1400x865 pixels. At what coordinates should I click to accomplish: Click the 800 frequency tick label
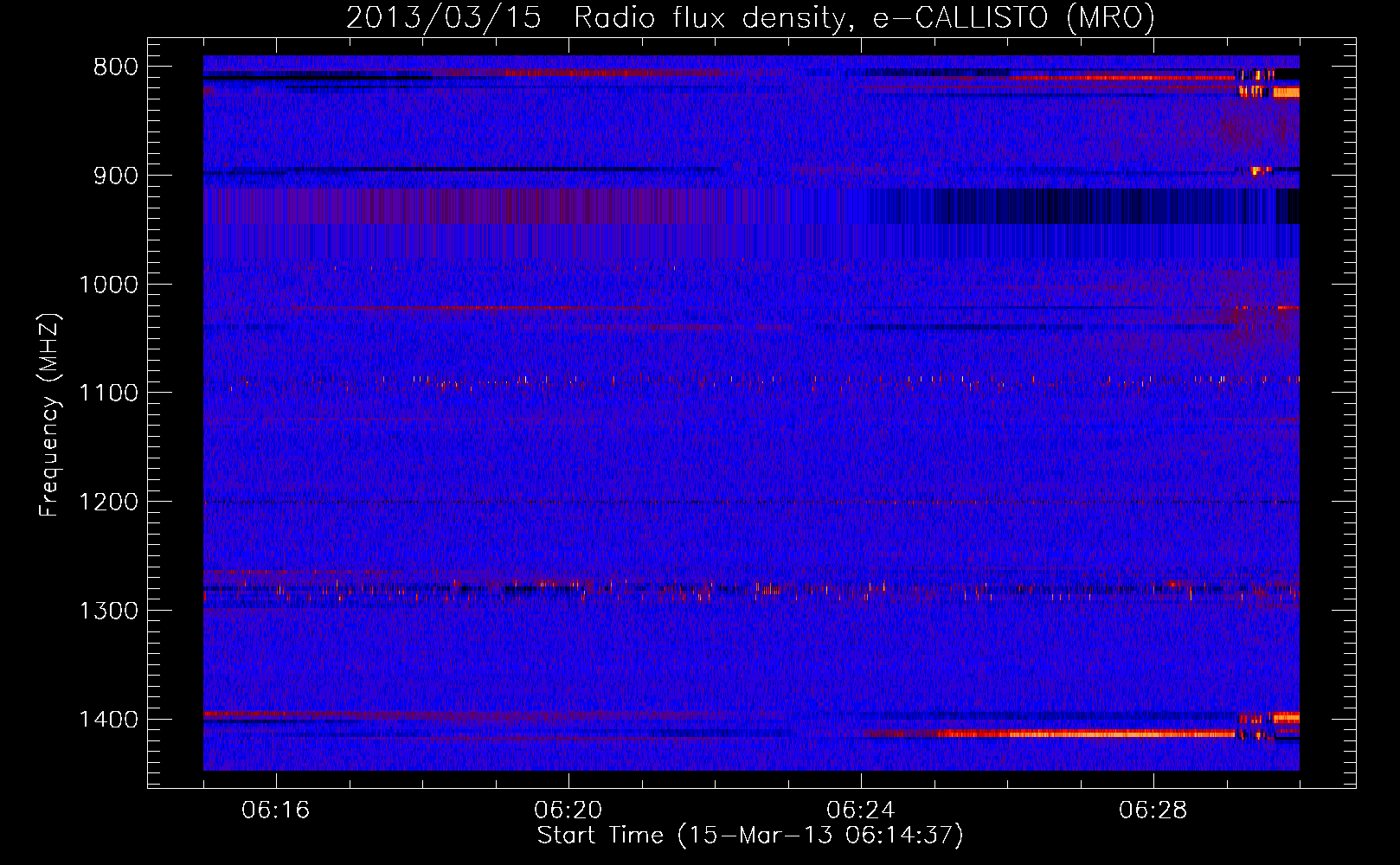click(x=116, y=67)
